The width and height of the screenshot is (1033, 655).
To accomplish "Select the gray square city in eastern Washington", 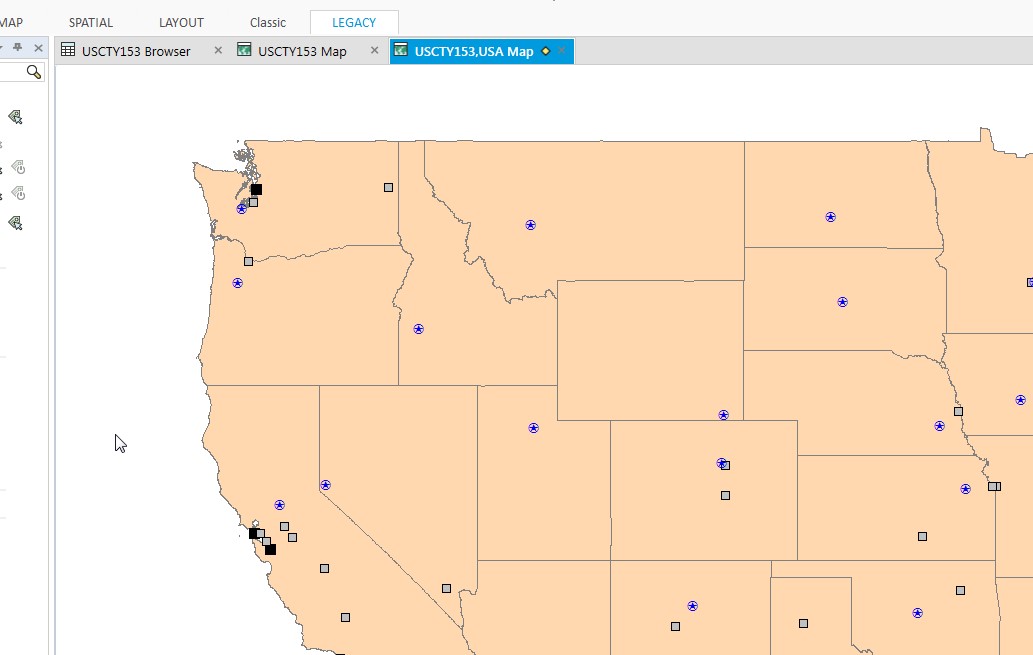I will click(x=389, y=188).
